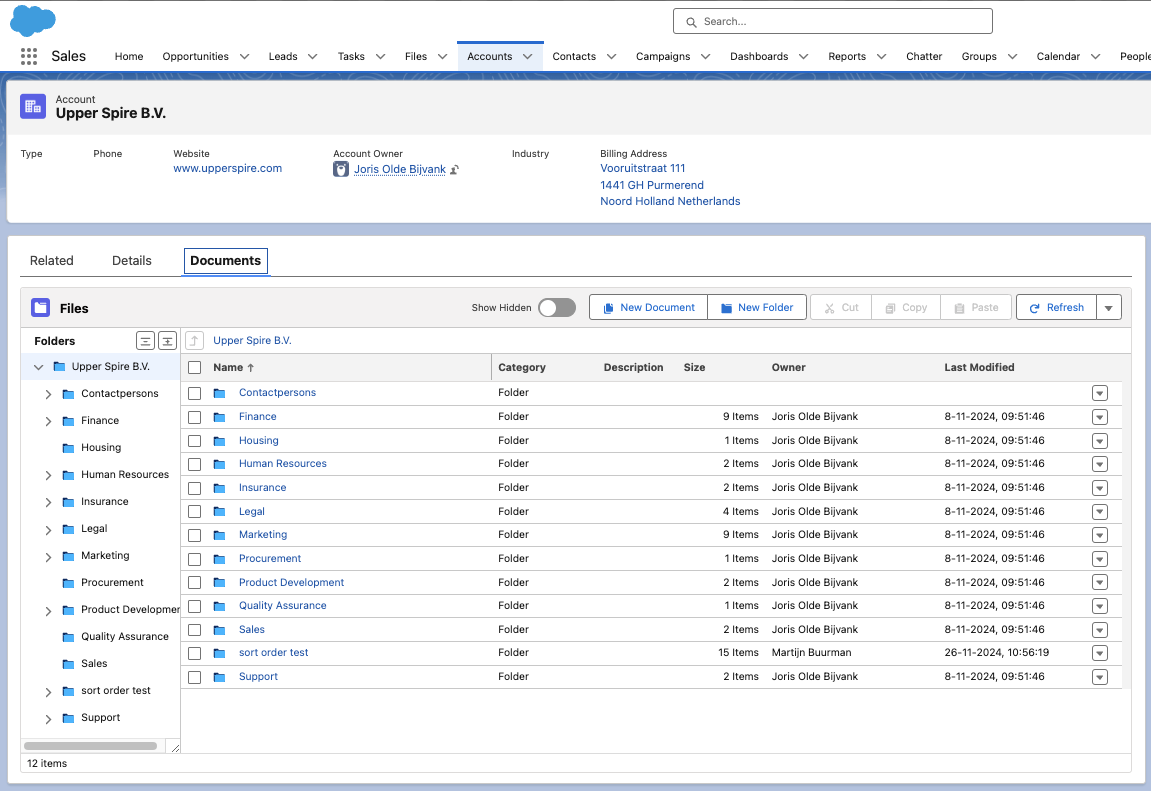Click the global Search field
Image resolution: width=1151 pixels, height=791 pixels.
[832, 21]
